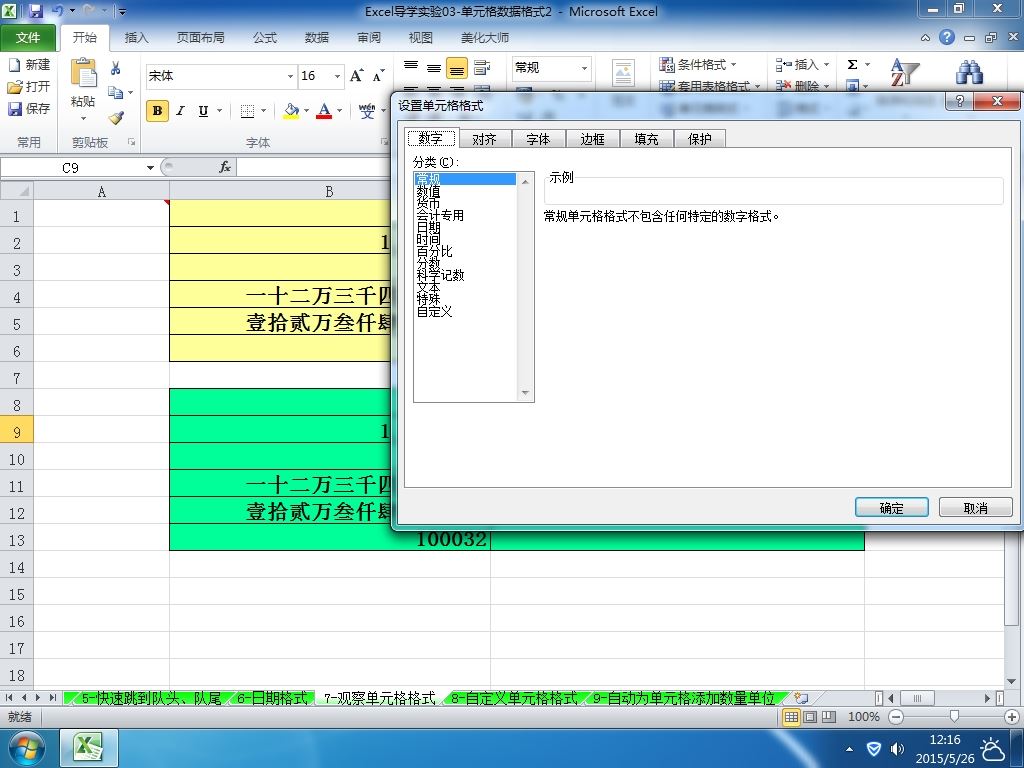Viewport: 1024px width, 768px height.
Task: Toggle the Bottom Align button
Action: (456, 68)
